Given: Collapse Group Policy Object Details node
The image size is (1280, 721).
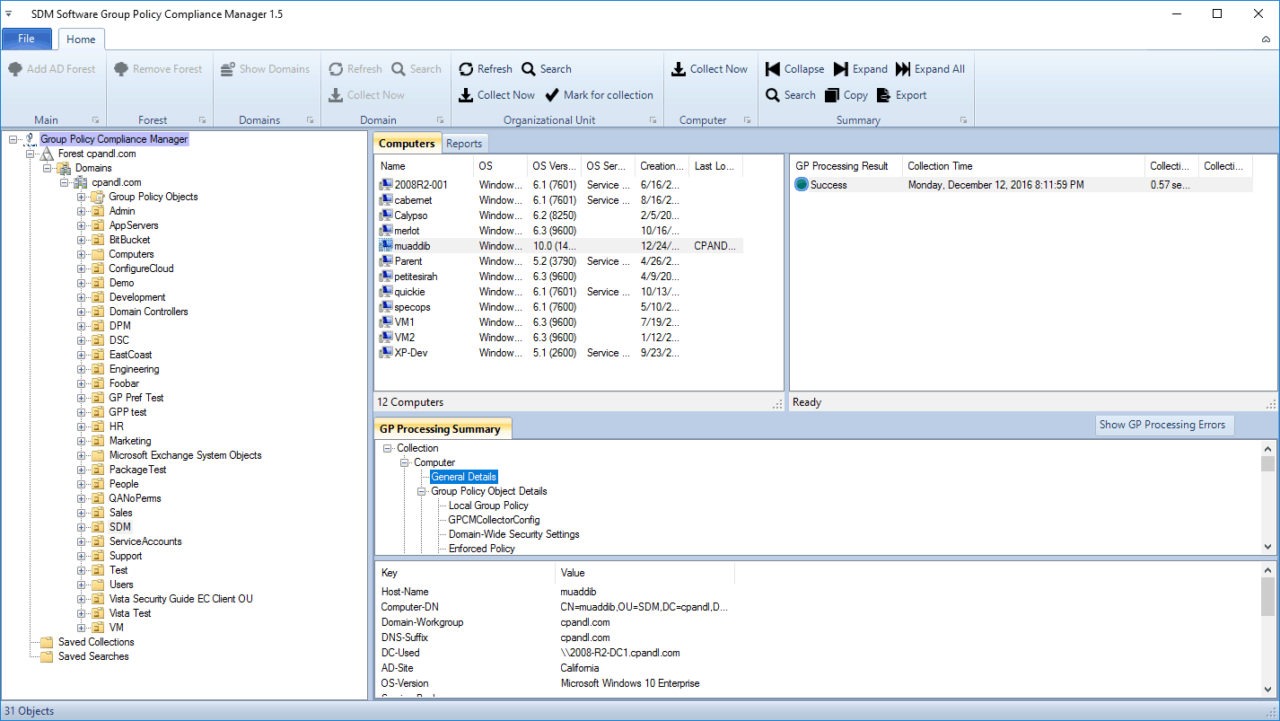Looking at the screenshot, I should [422, 492].
